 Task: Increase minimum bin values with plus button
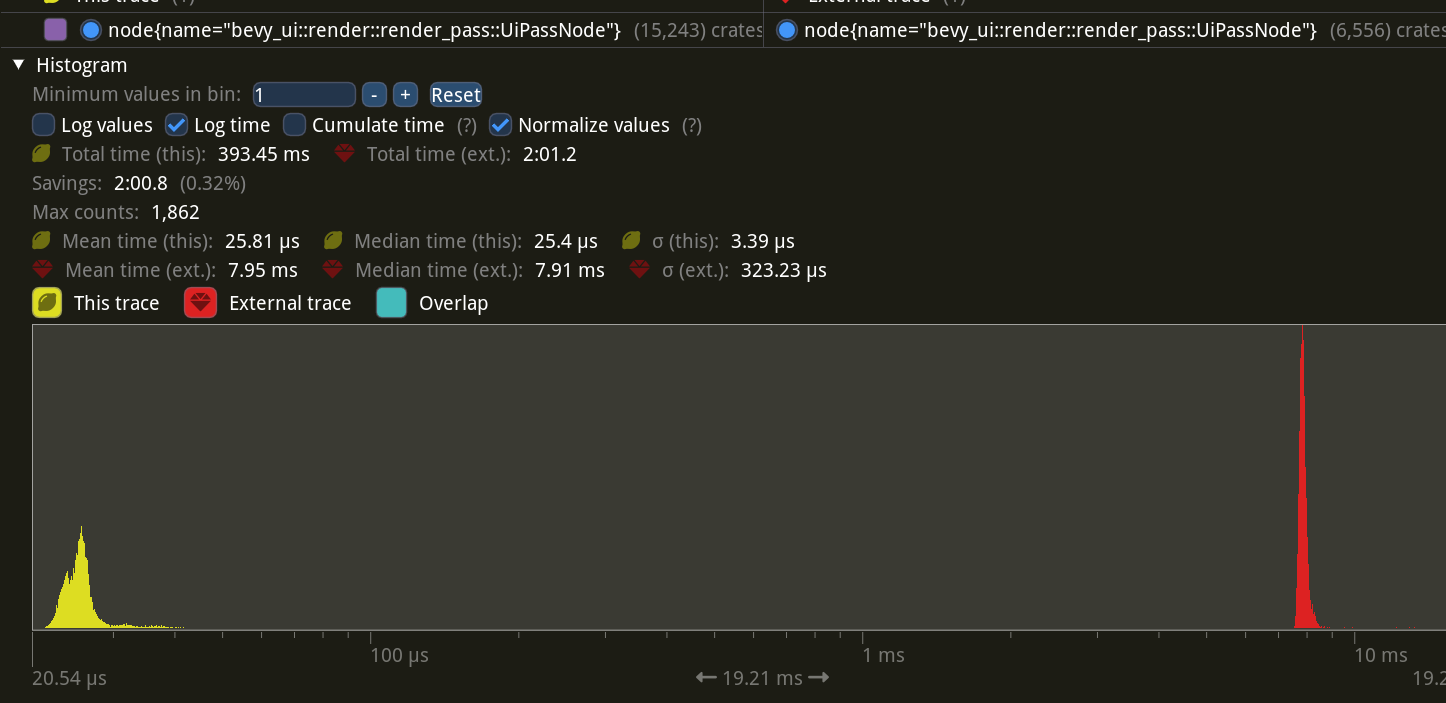[405, 95]
